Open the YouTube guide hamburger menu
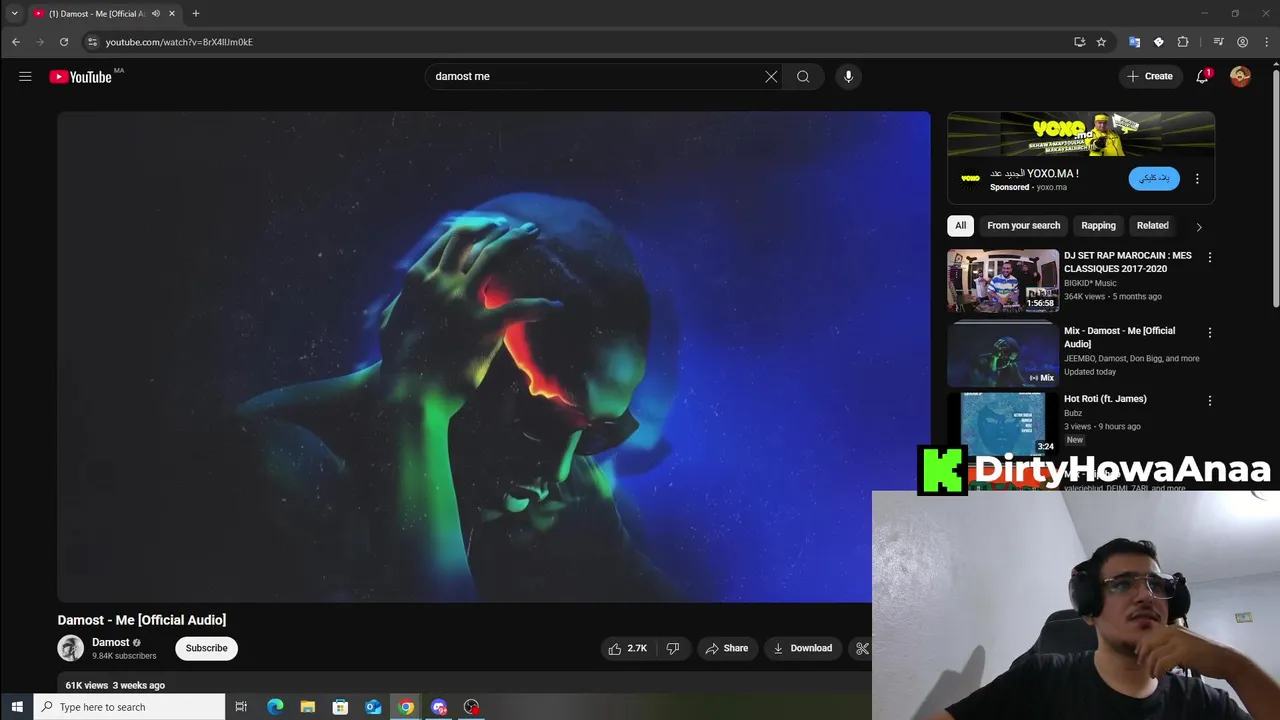 point(25,76)
